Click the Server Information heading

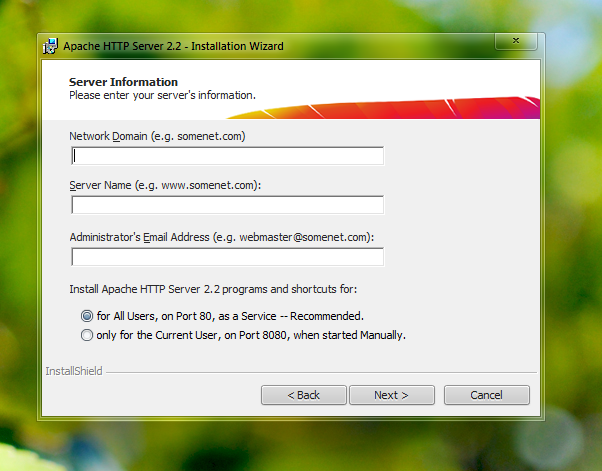123,82
